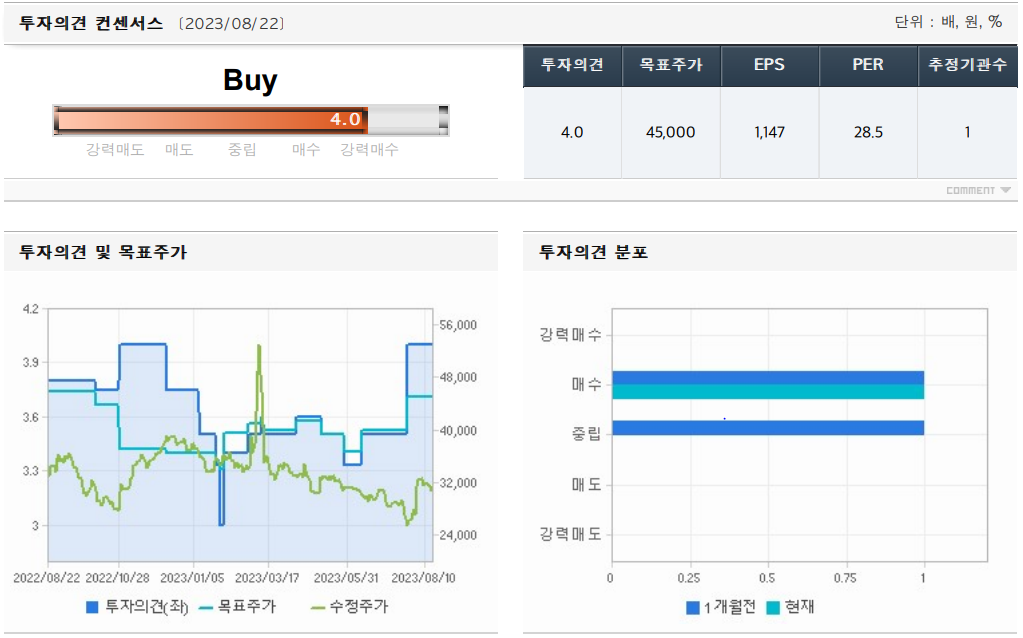Click the 중립 label under gauge

(242, 149)
